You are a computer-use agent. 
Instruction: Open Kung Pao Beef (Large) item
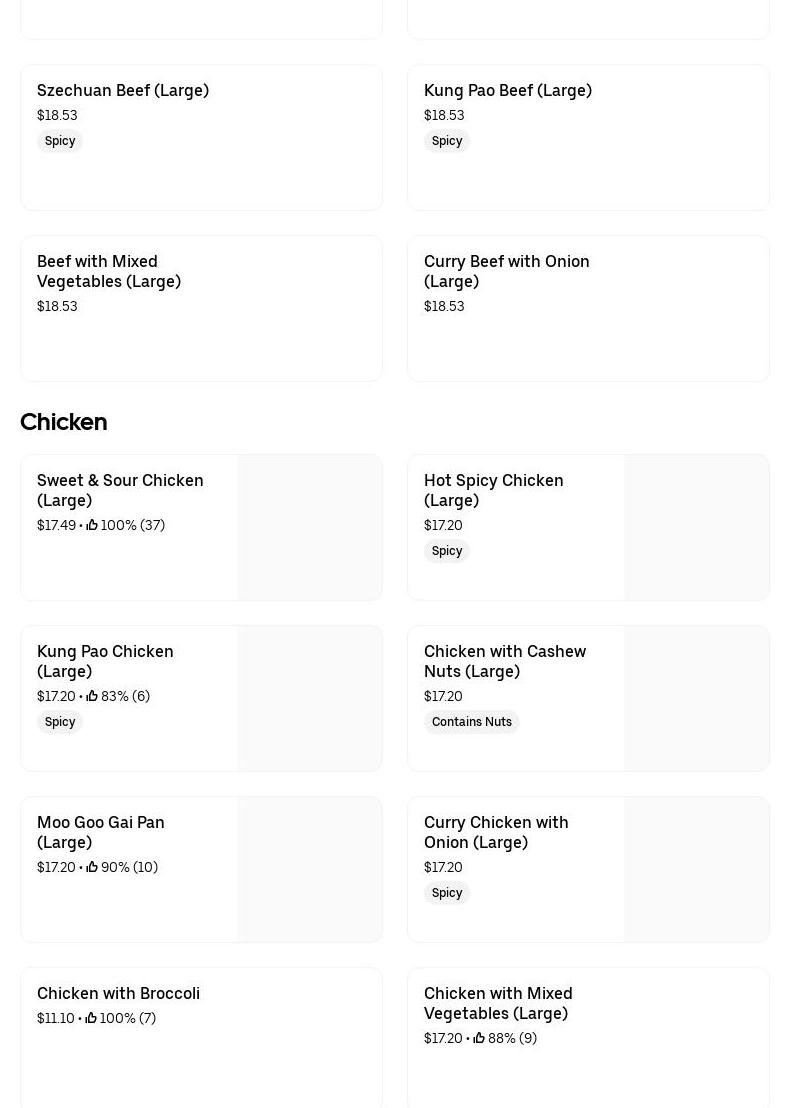coord(508,90)
